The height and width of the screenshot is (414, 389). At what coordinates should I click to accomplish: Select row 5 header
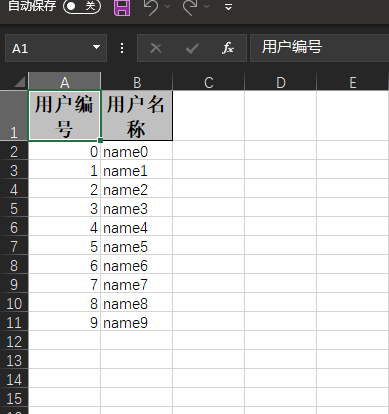[x=14, y=207]
